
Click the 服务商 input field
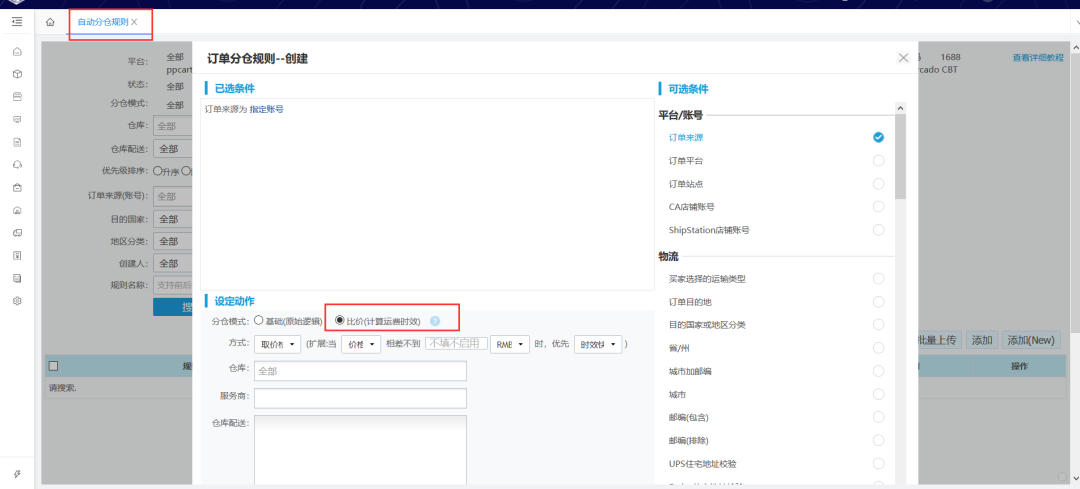point(360,398)
